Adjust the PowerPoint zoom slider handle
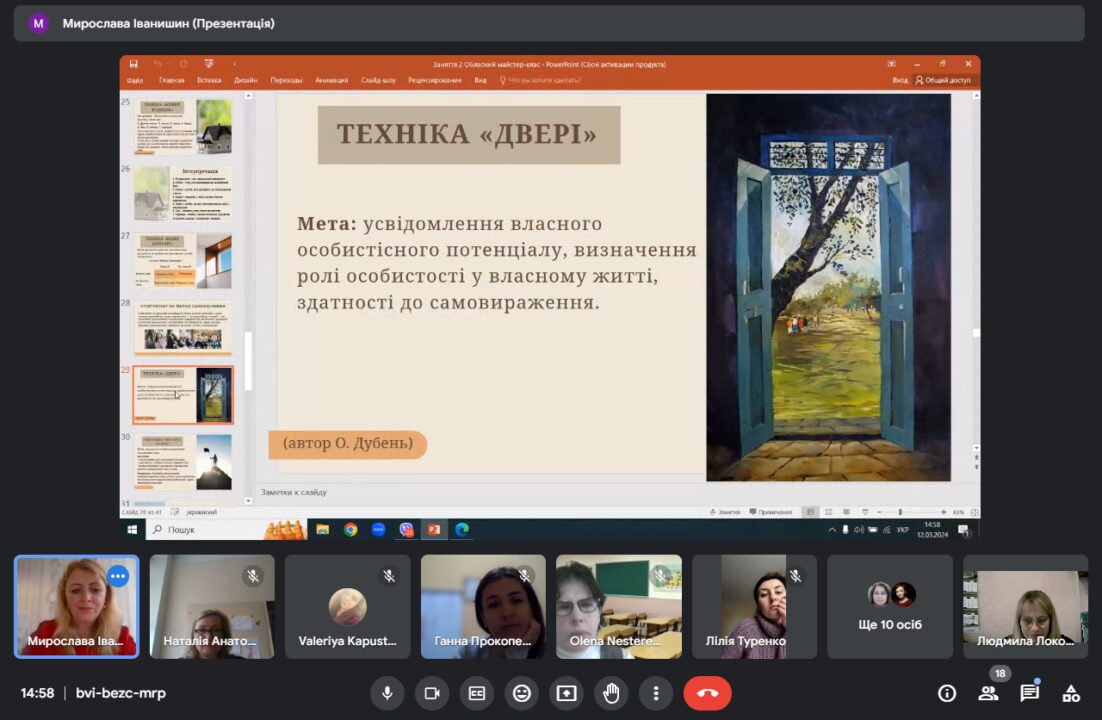 click(x=900, y=512)
